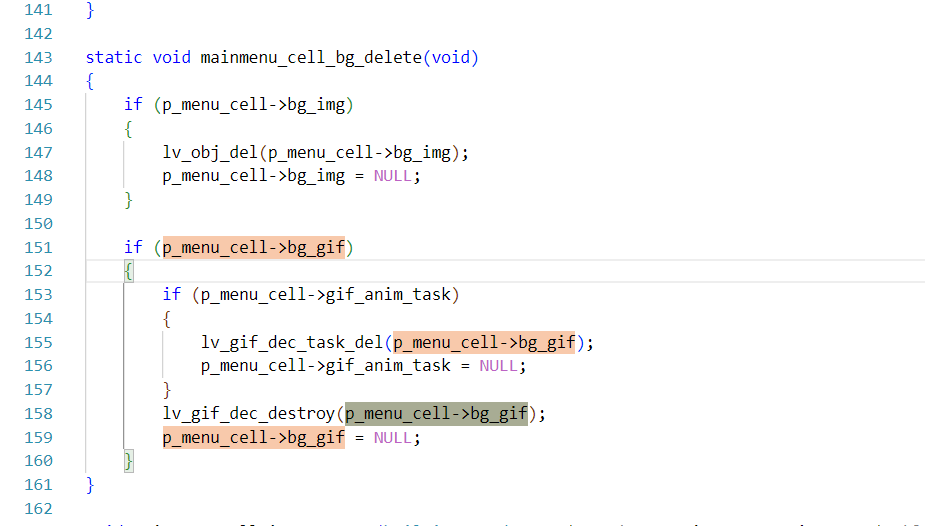Click NULL on line 156
Image resolution: width=925 pixels, height=526 pixels.
tap(498, 366)
